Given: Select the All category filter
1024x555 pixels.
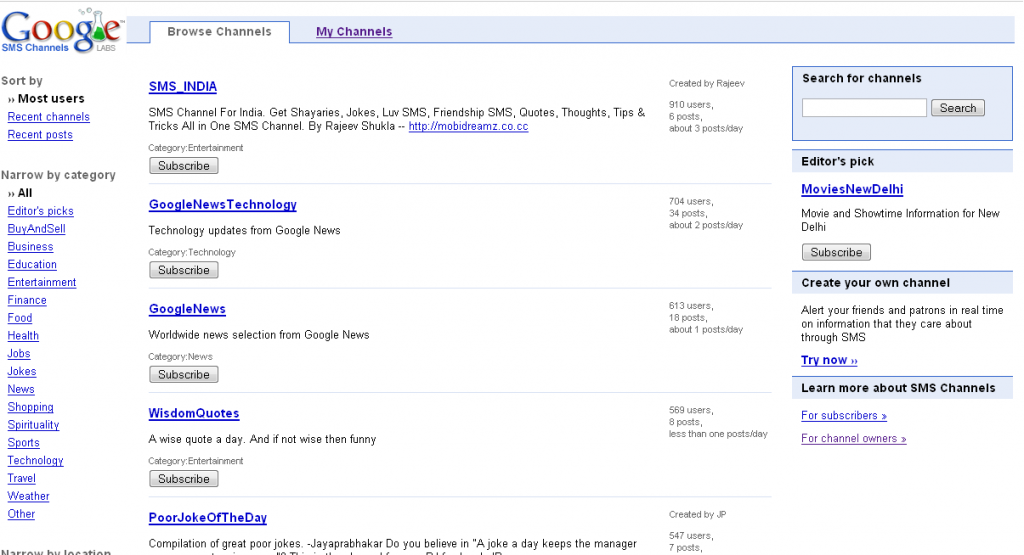Looking at the screenshot, I should [x=25, y=193].
